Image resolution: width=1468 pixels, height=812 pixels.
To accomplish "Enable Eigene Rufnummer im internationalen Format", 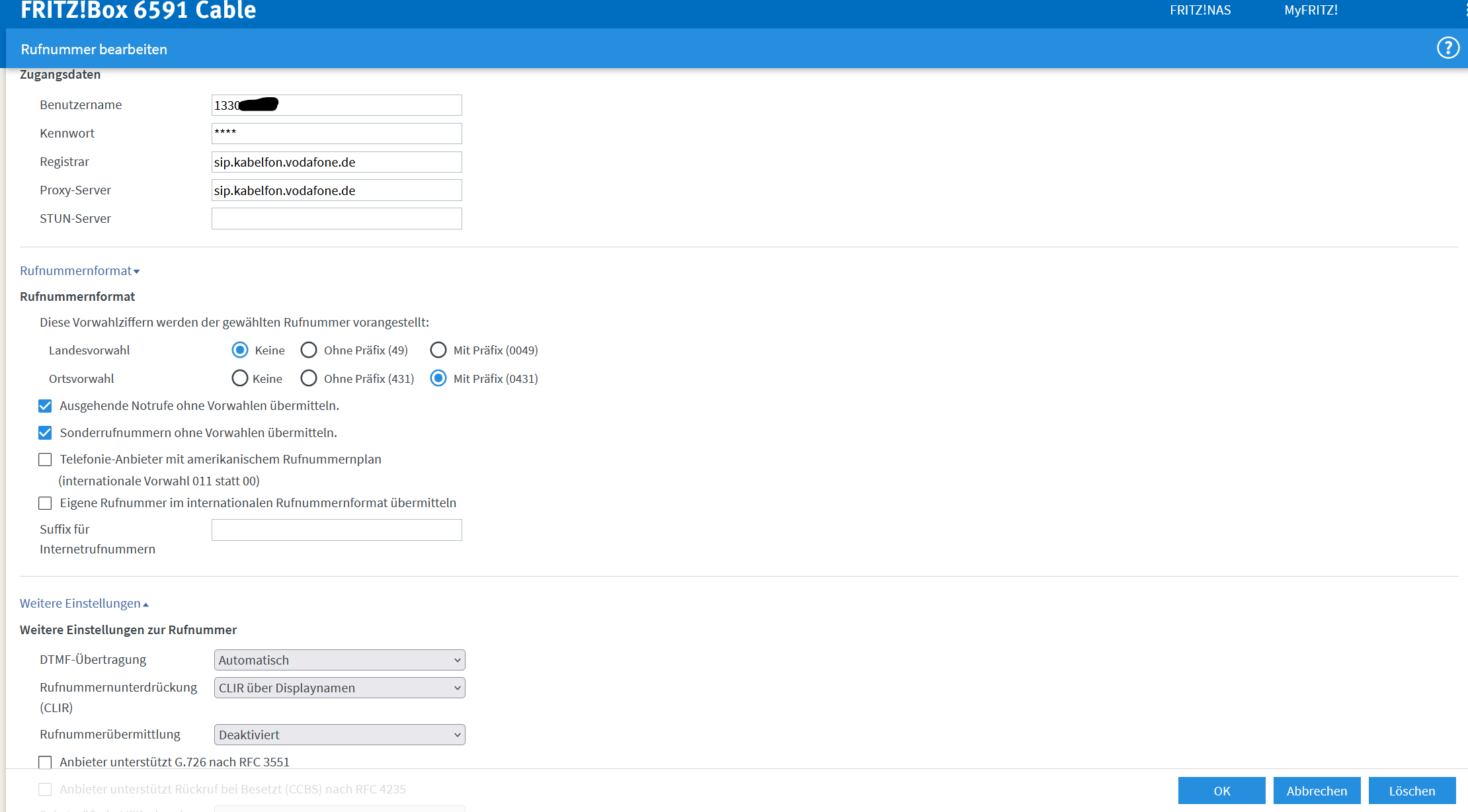I will pos(45,503).
